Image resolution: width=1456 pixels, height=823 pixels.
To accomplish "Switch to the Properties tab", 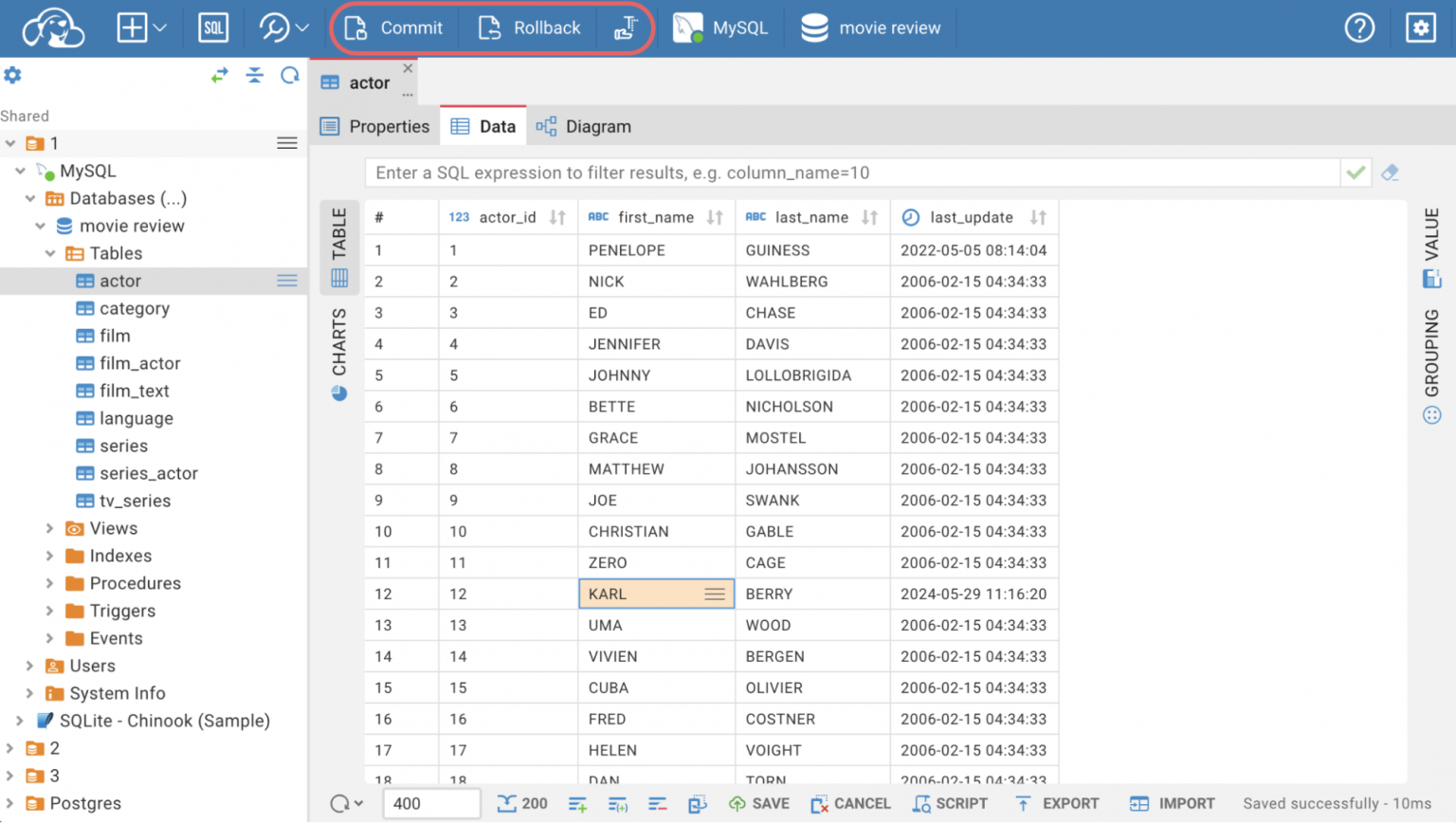I will click(x=374, y=125).
